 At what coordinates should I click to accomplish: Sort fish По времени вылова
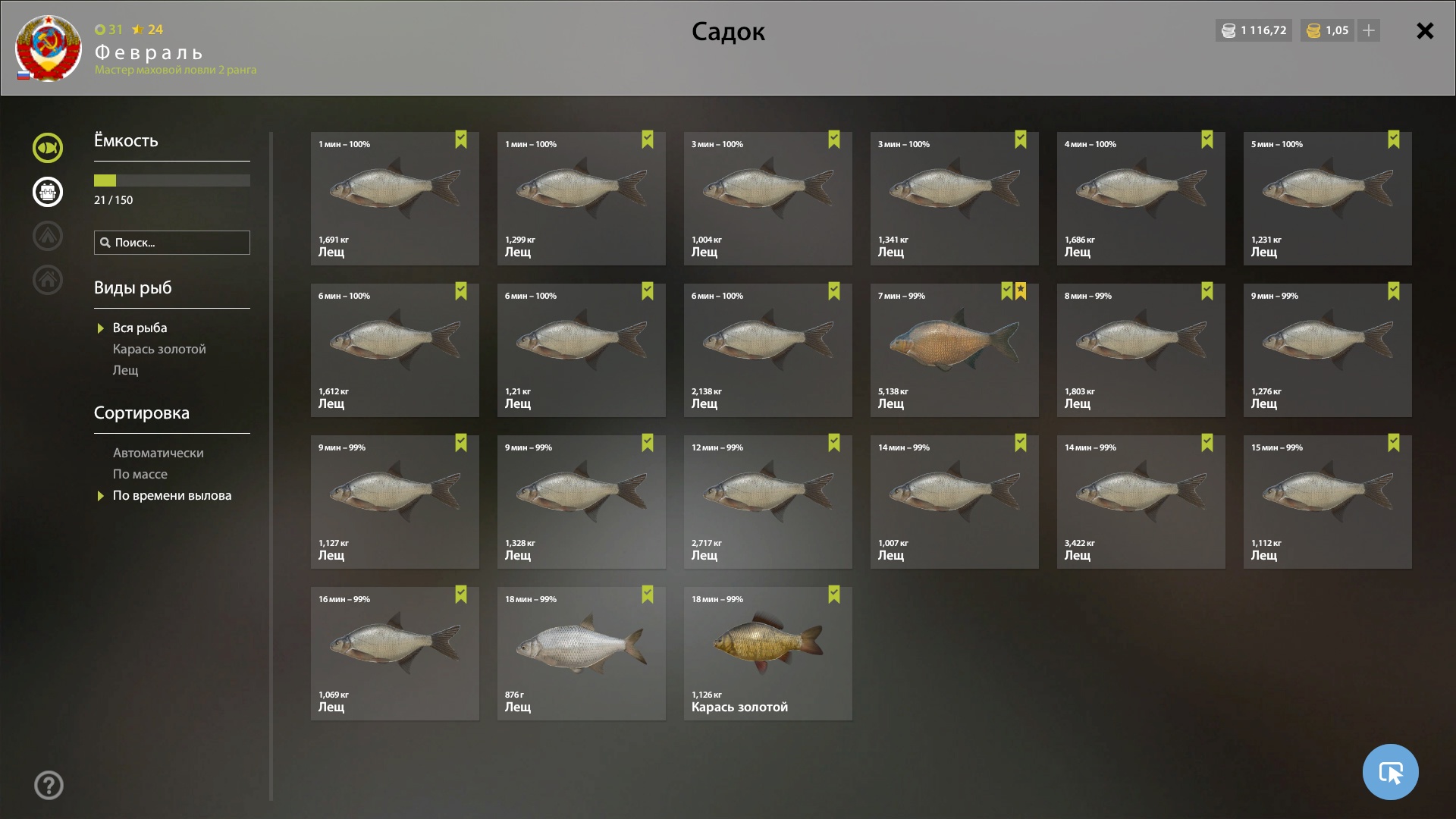click(x=172, y=495)
